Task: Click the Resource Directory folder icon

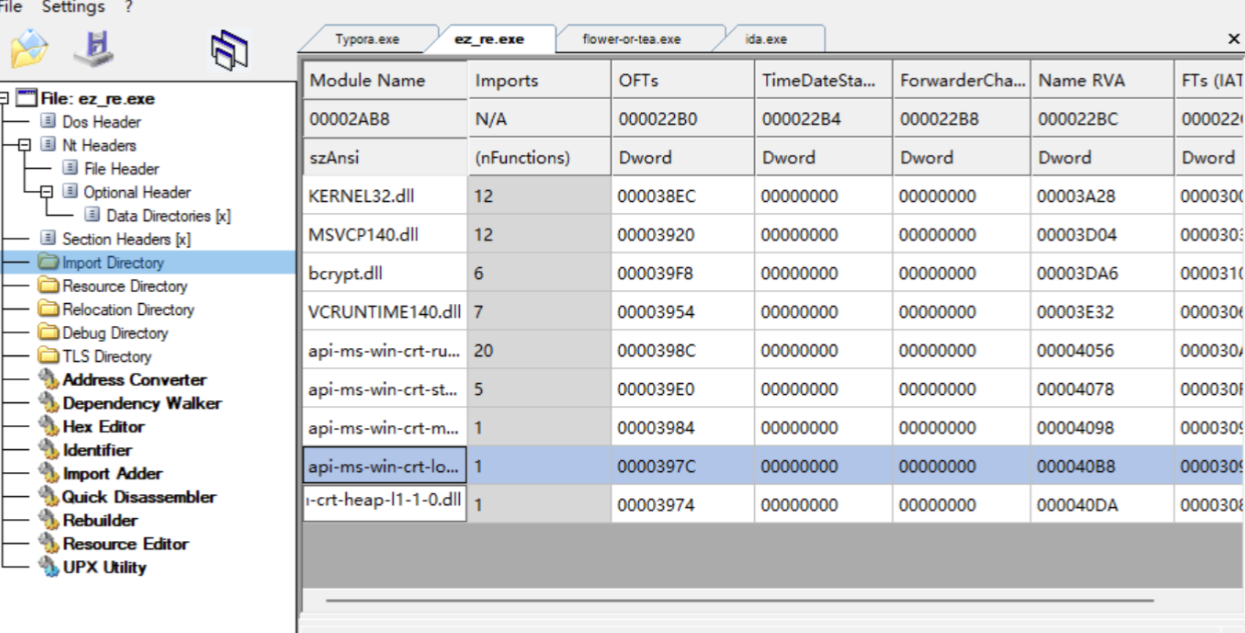Action: click(48, 286)
